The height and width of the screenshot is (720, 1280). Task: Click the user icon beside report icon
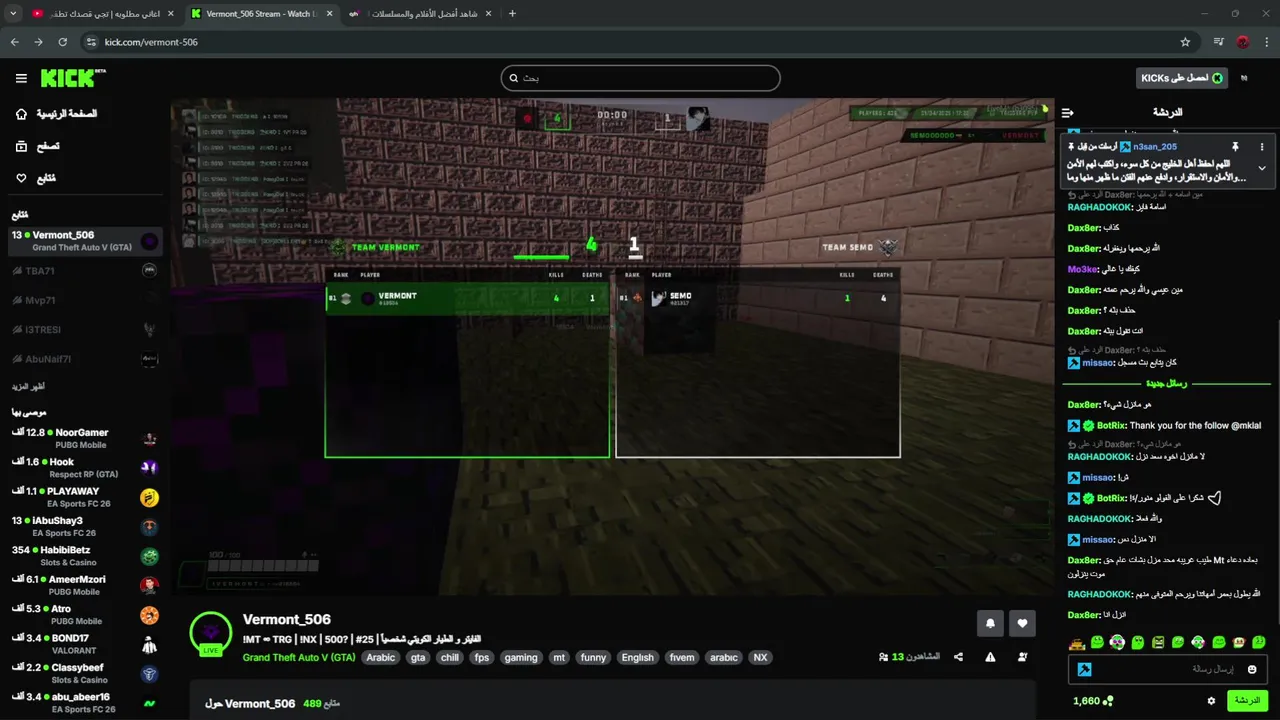click(1022, 657)
